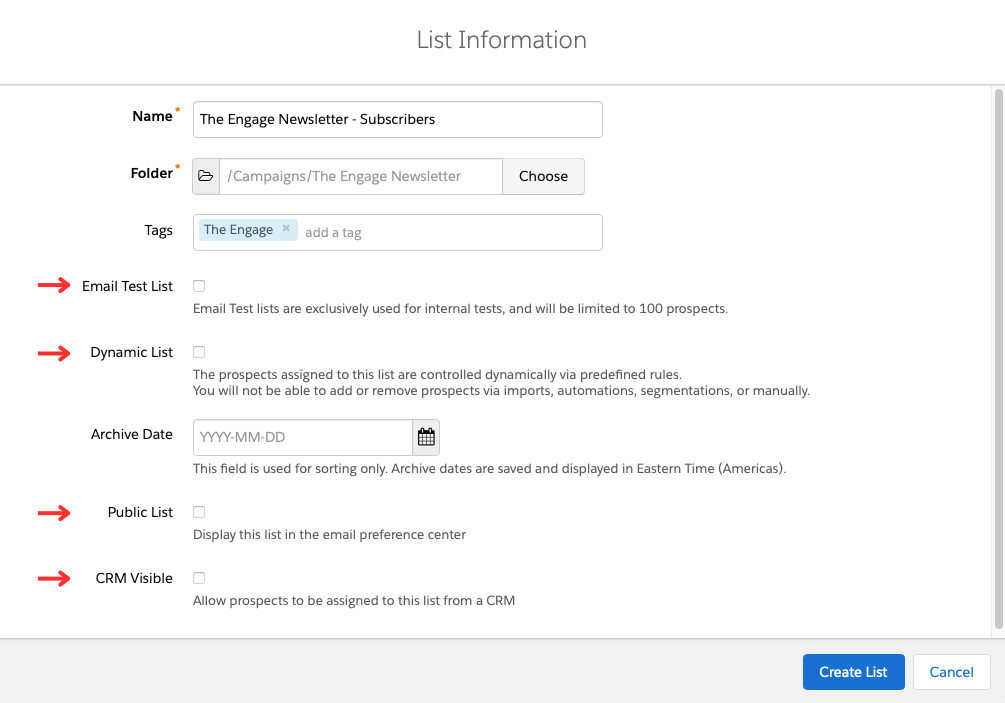Cancel the list creation dialog
1005x703 pixels.
pos(951,672)
